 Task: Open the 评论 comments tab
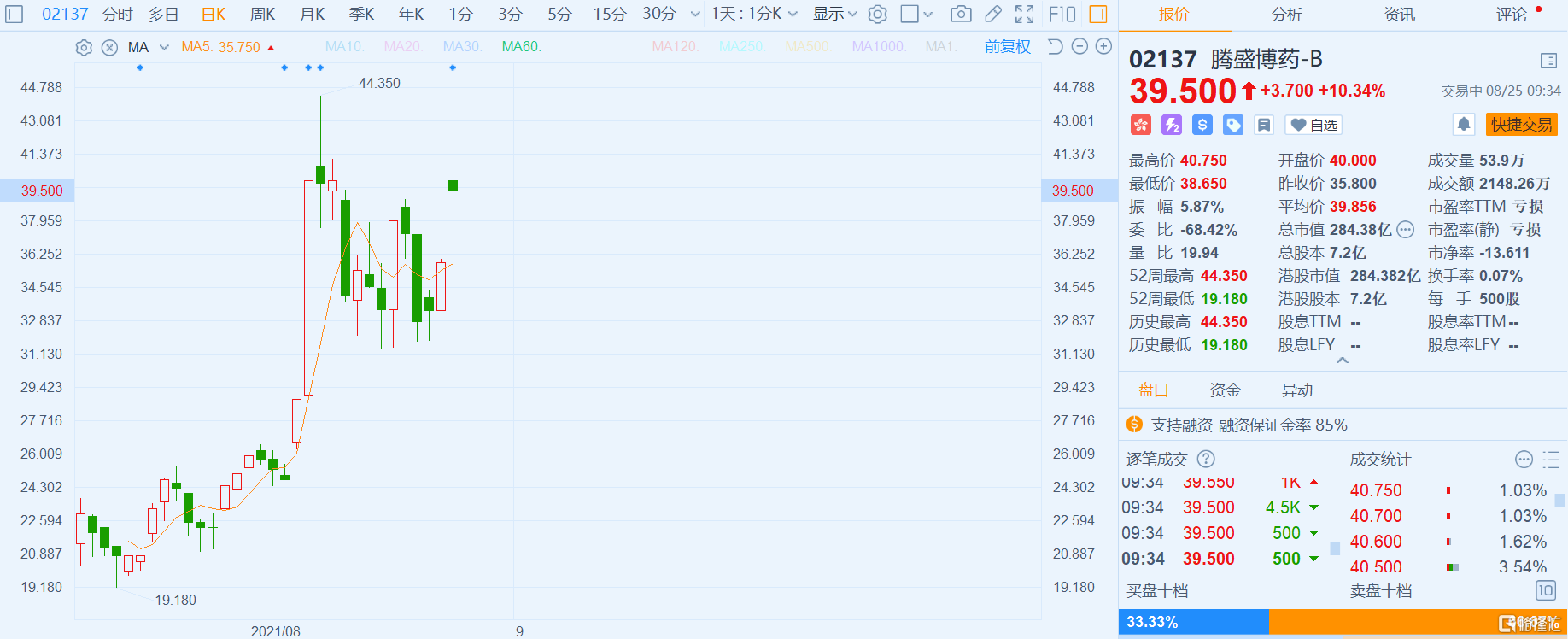[1512, 15]
